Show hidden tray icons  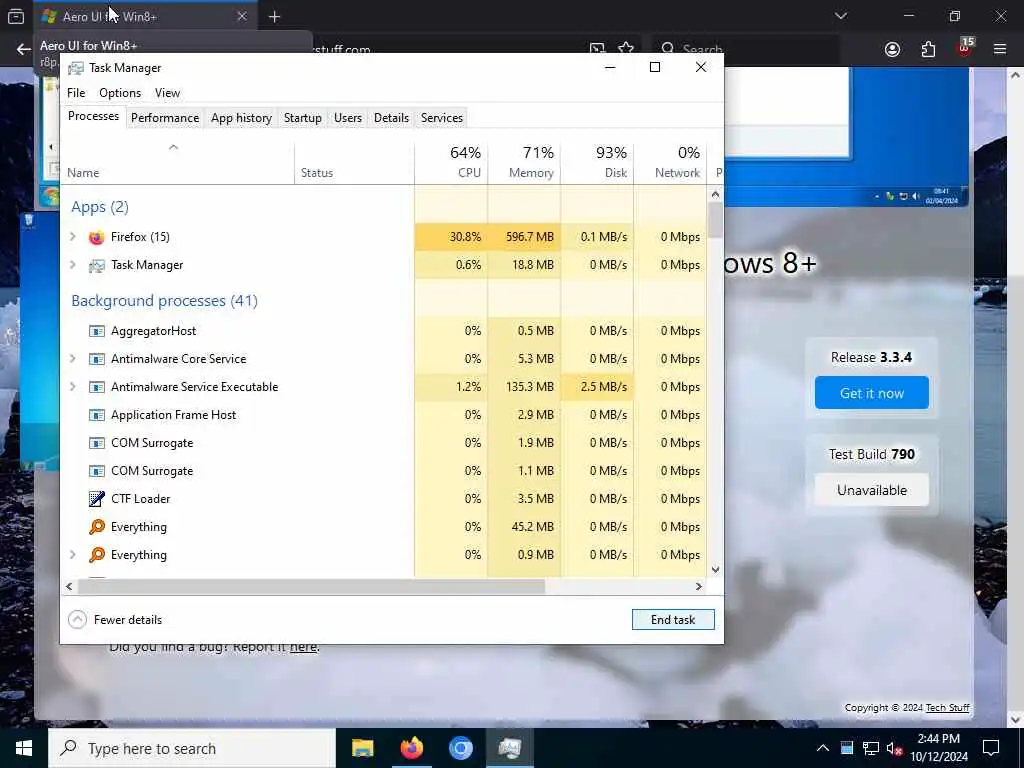click(x=823, y=748)
